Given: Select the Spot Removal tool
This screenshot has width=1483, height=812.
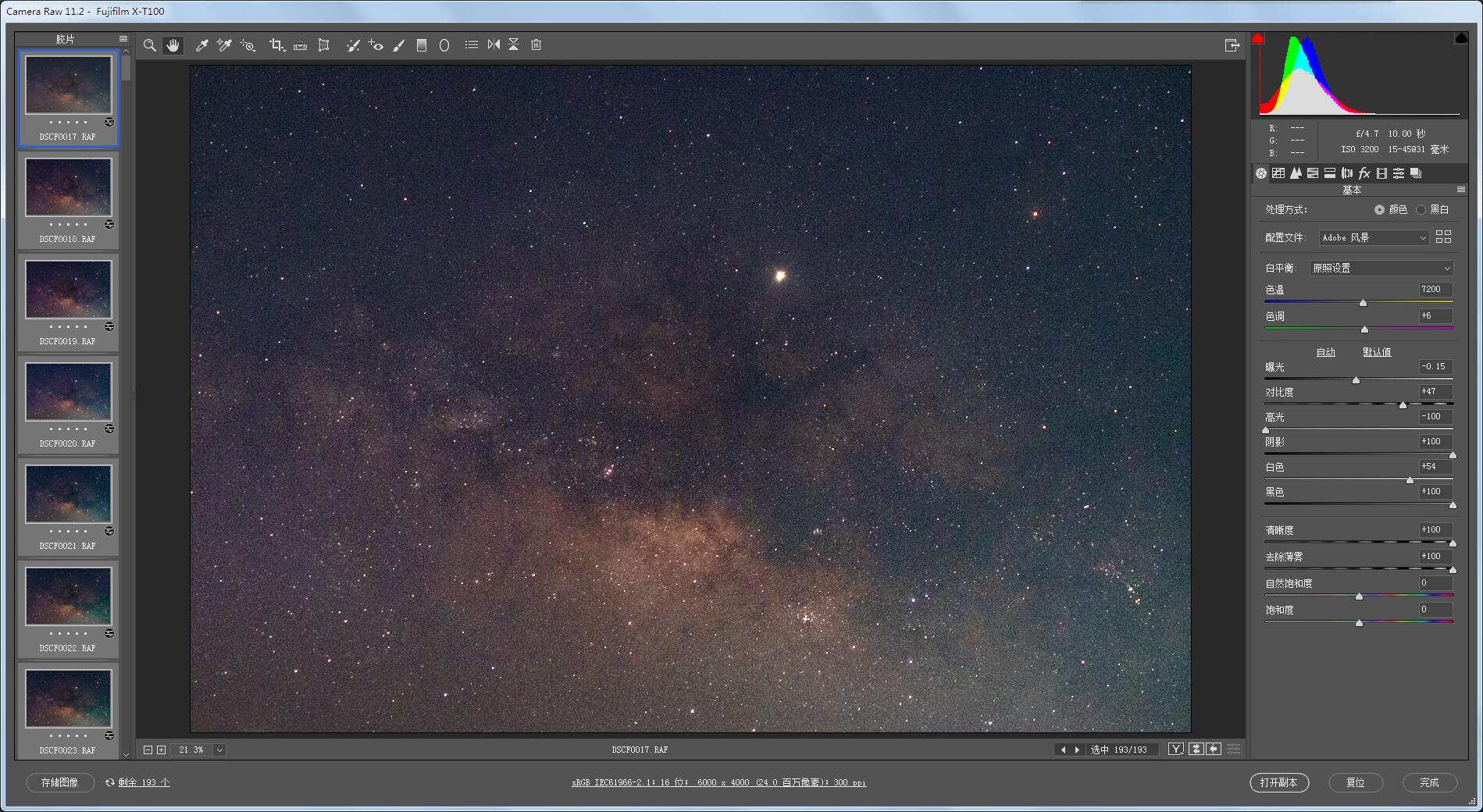Looking at the screenshot, I should pos(353,45).
